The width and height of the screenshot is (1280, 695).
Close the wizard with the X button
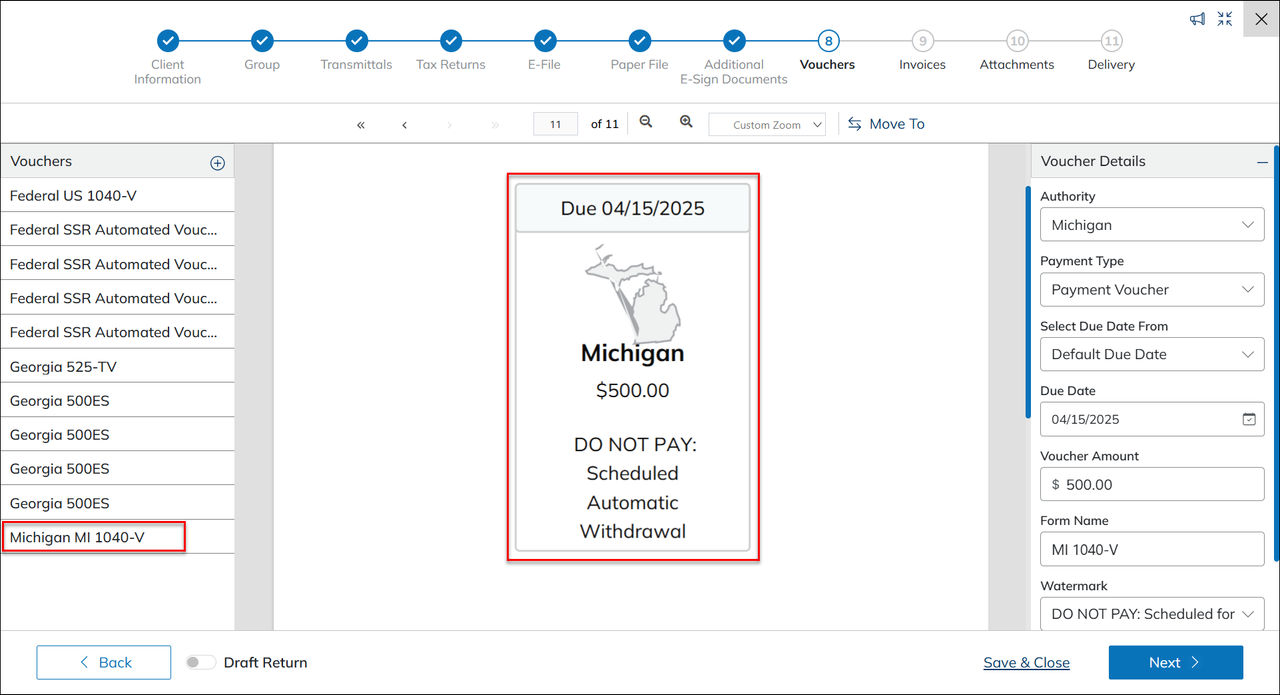(x=1261, y=19)
